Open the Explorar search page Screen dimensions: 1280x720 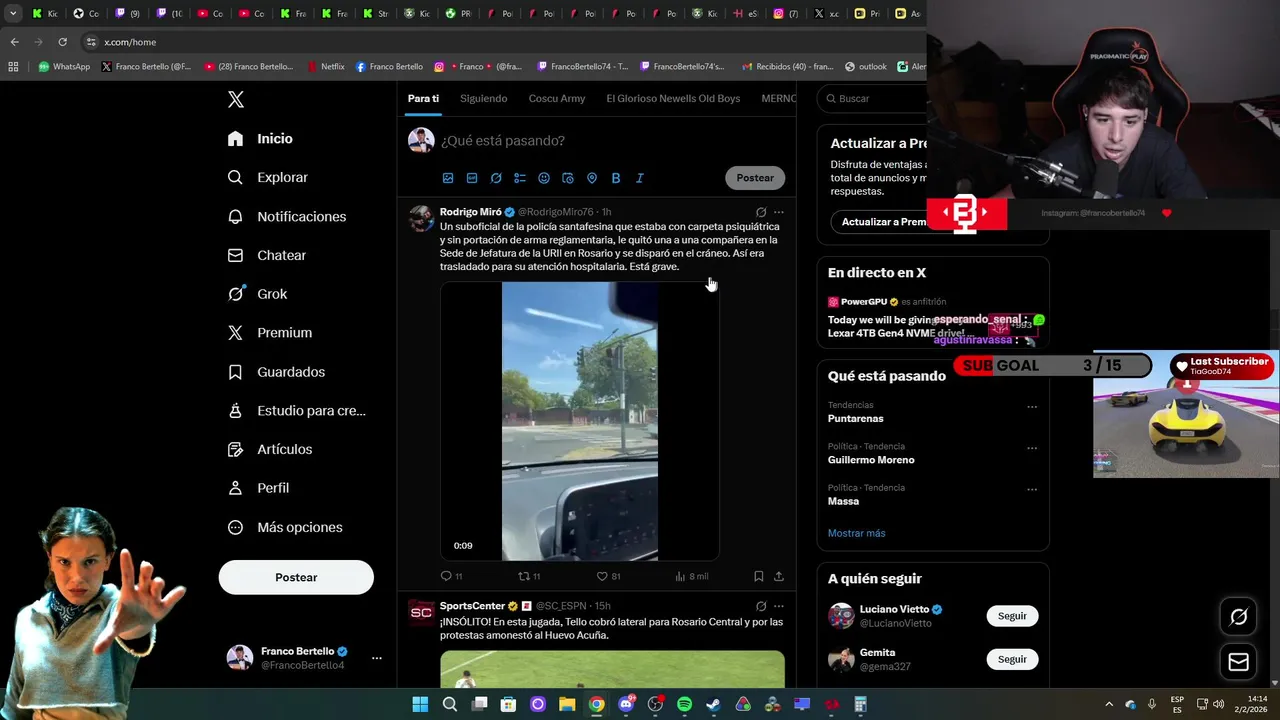tap(267, 177)
